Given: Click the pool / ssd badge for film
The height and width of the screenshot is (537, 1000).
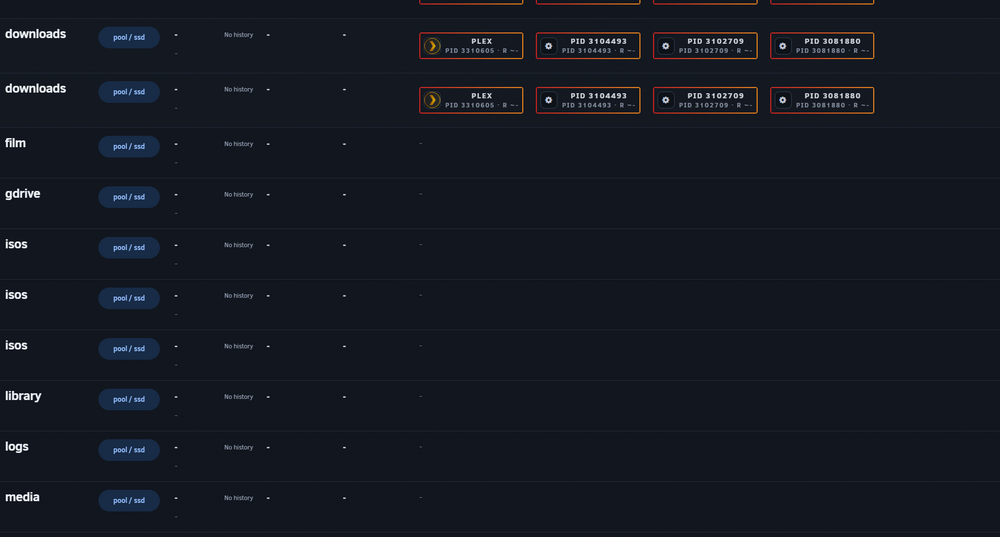Looking at the screenshot, I should coord(129,147).
